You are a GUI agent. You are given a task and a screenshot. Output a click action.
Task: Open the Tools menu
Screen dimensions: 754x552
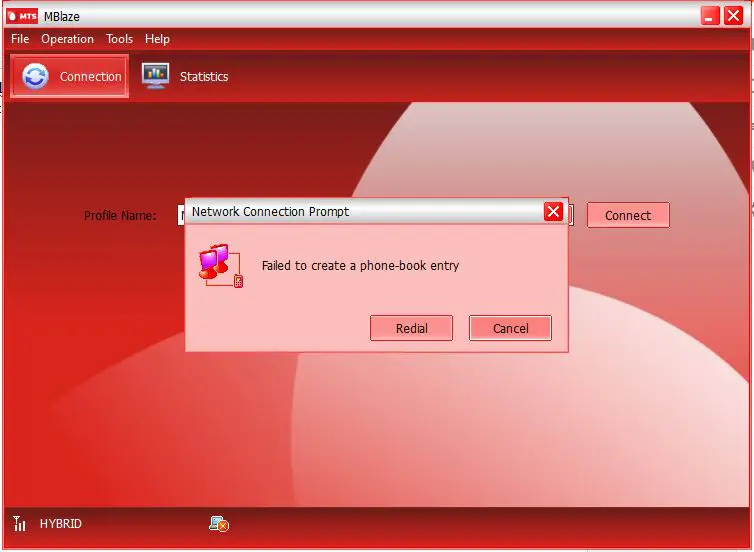click(x=119, y=39)
